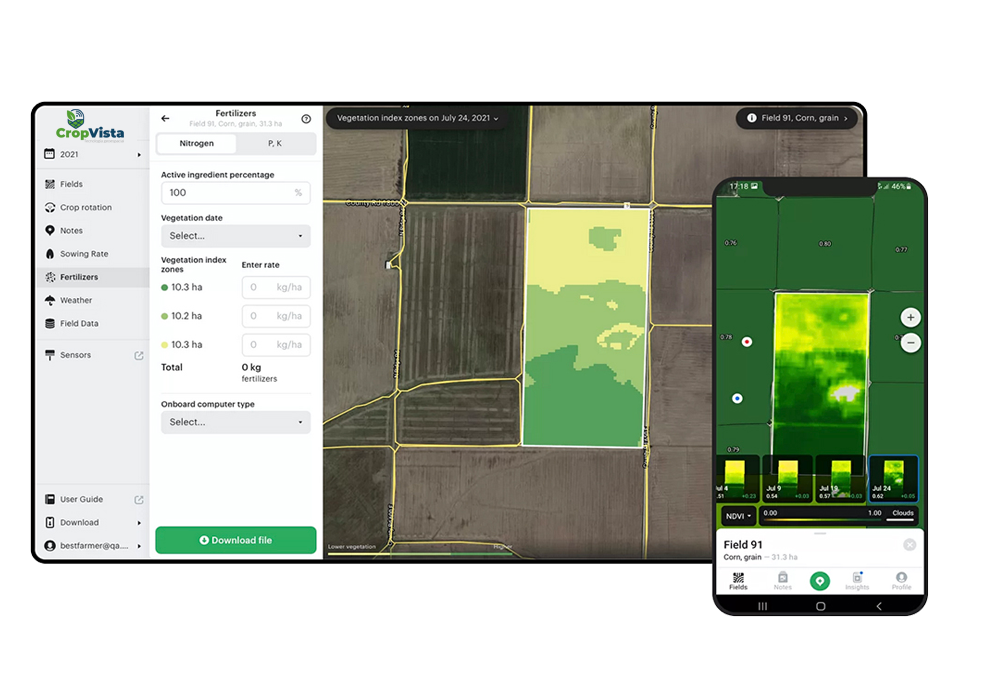The width and height of the screenshot is (1000, 700).
Task: Select the Jul 9 imagery thumbnail
Action: coord(786,478)
